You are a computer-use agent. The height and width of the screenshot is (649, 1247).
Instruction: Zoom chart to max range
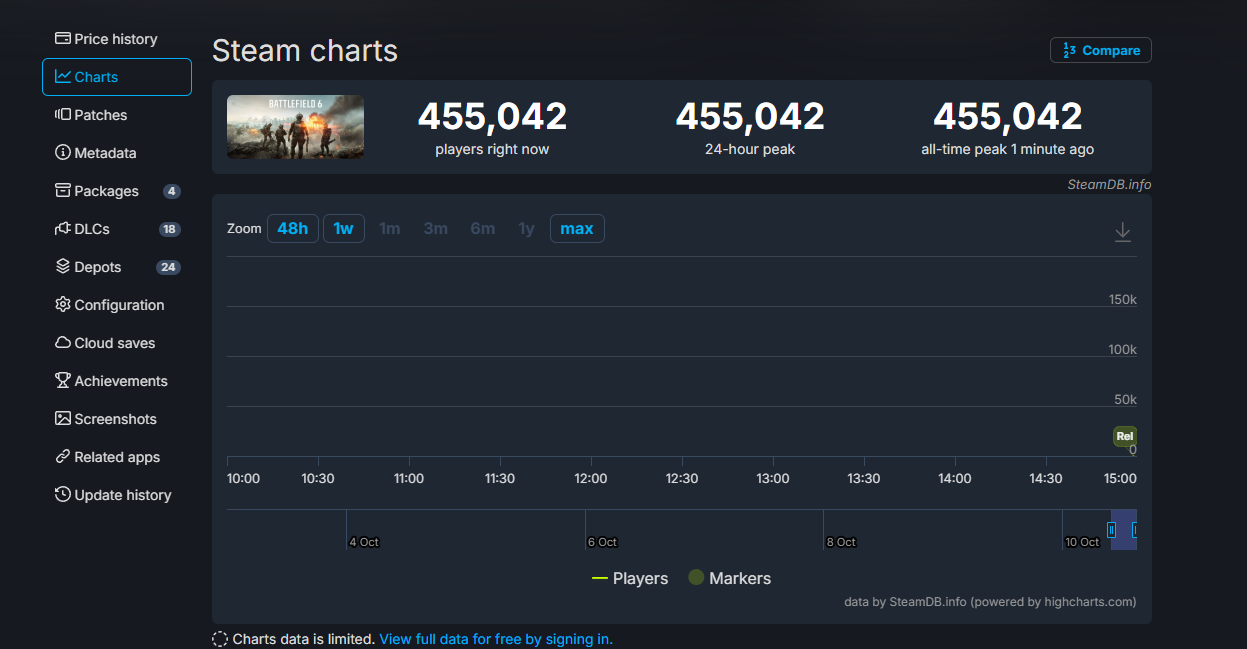576,229
